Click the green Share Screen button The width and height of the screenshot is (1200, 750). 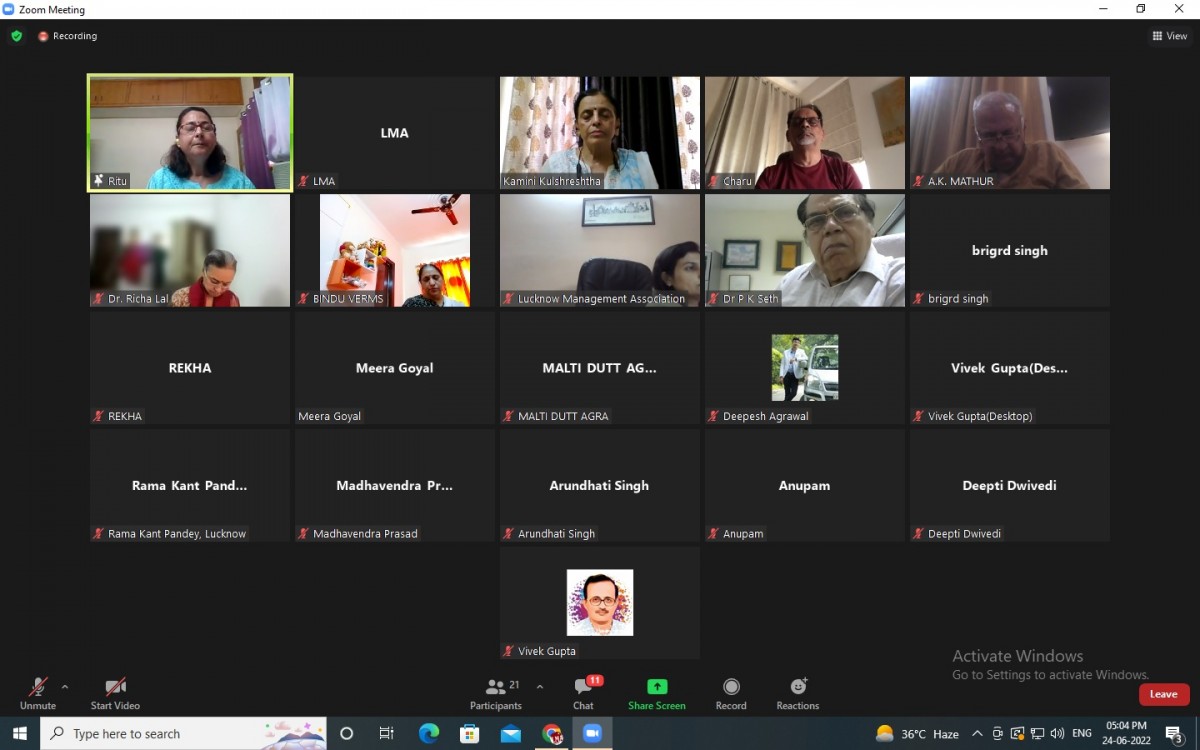[657, 693]
